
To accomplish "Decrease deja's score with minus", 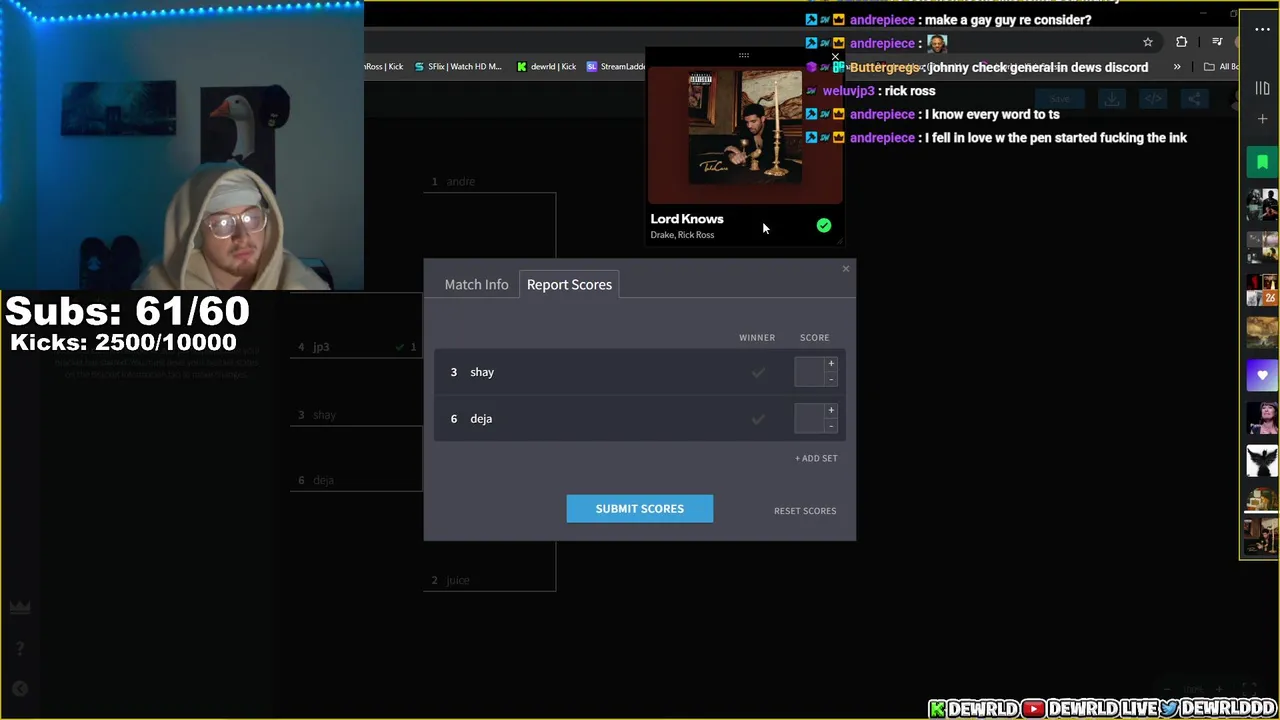I will 830,426.
